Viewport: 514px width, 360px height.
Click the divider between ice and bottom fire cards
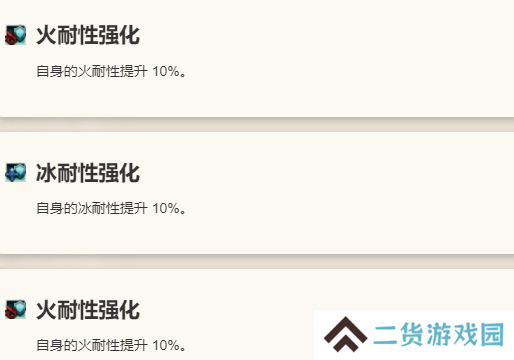pos(257,262)
